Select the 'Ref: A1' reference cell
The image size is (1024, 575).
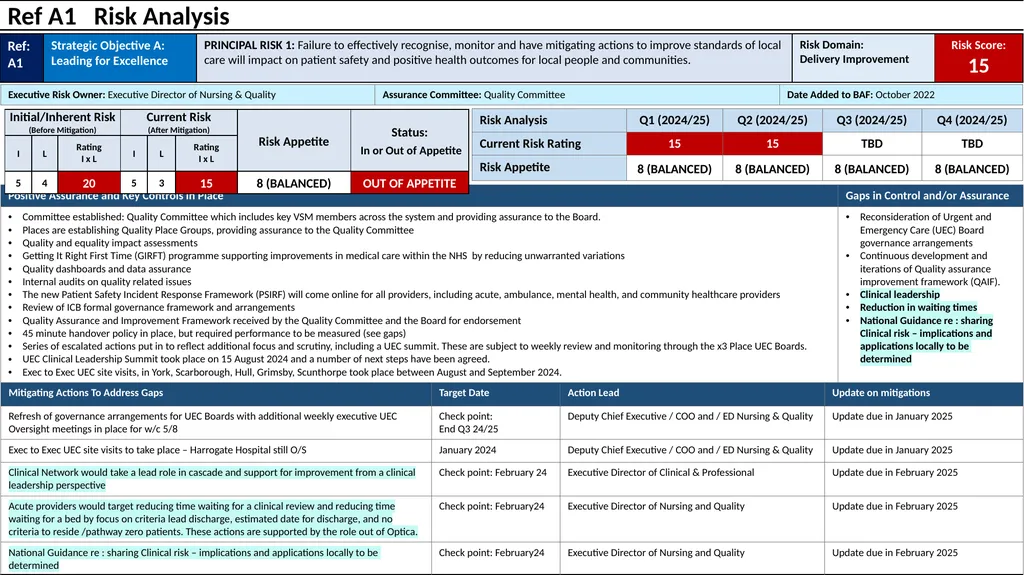pyautogui.click(x=22, y=58)
